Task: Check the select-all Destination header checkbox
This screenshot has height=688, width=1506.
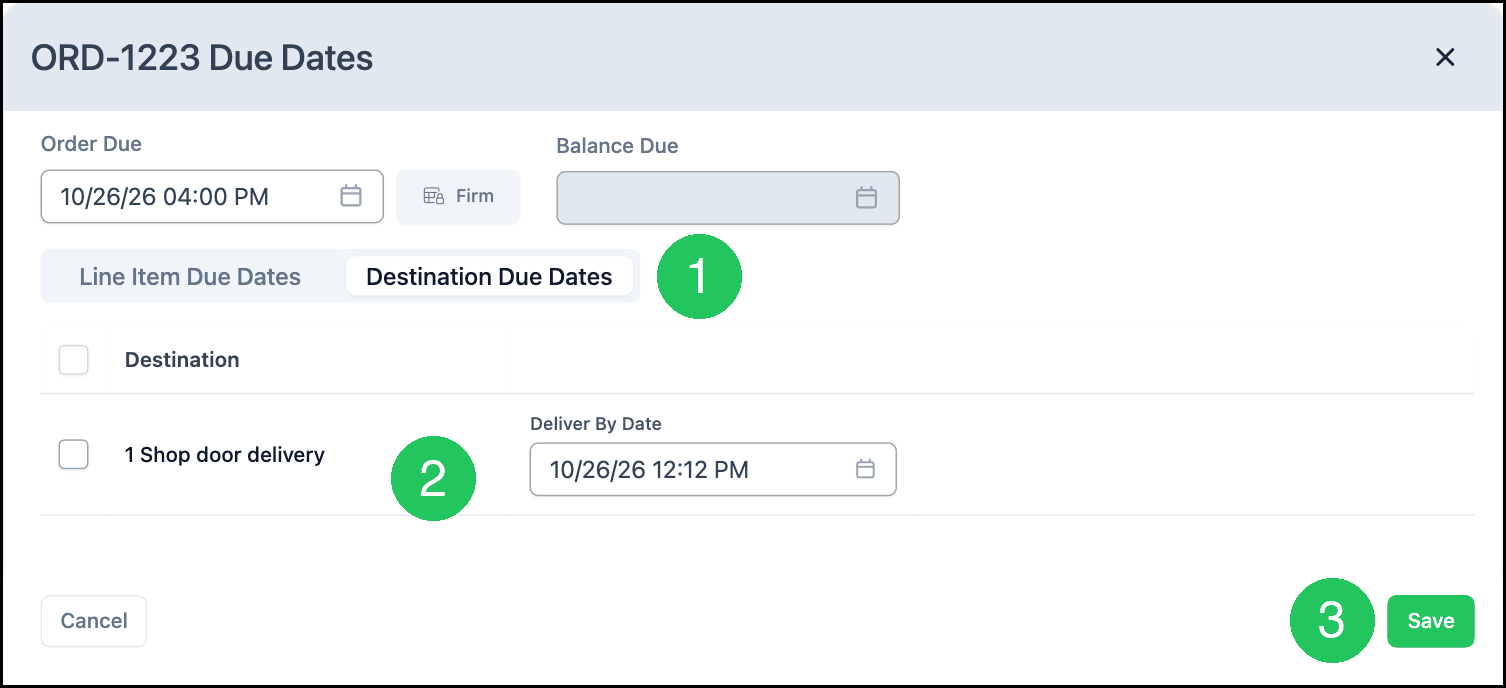Action: (73, 360)
